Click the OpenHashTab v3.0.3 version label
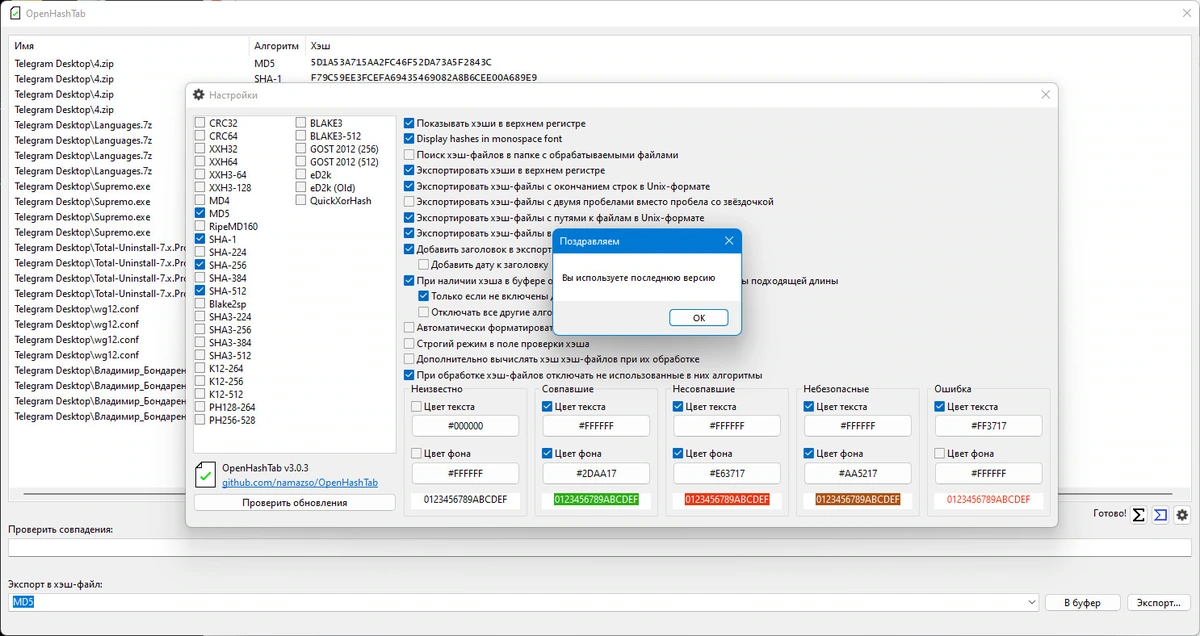This screenshot has width=1200, height=636. pyautogui.click(x=265, y=467)
